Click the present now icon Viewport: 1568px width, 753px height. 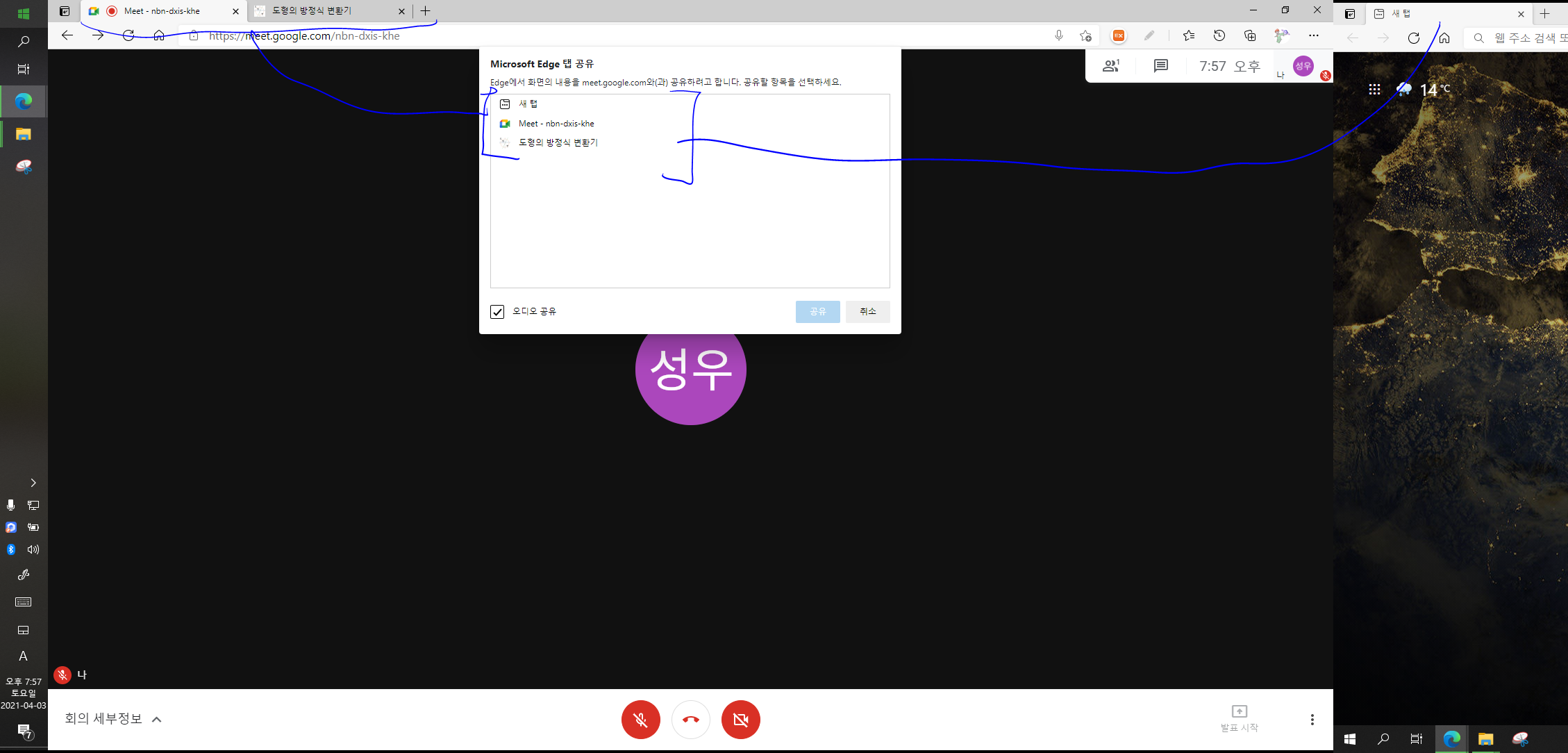1239,712
